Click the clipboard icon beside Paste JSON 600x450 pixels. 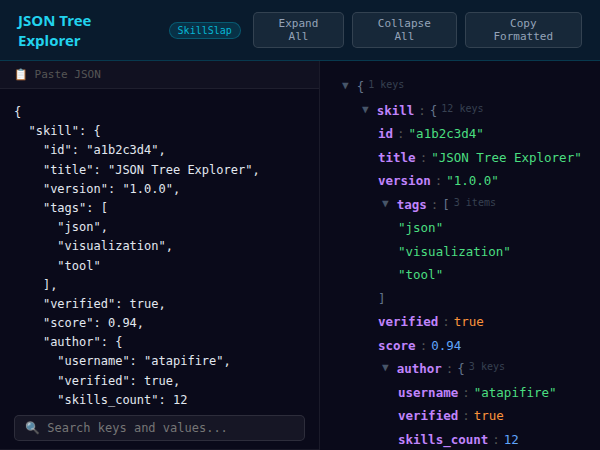click(21, 75)
